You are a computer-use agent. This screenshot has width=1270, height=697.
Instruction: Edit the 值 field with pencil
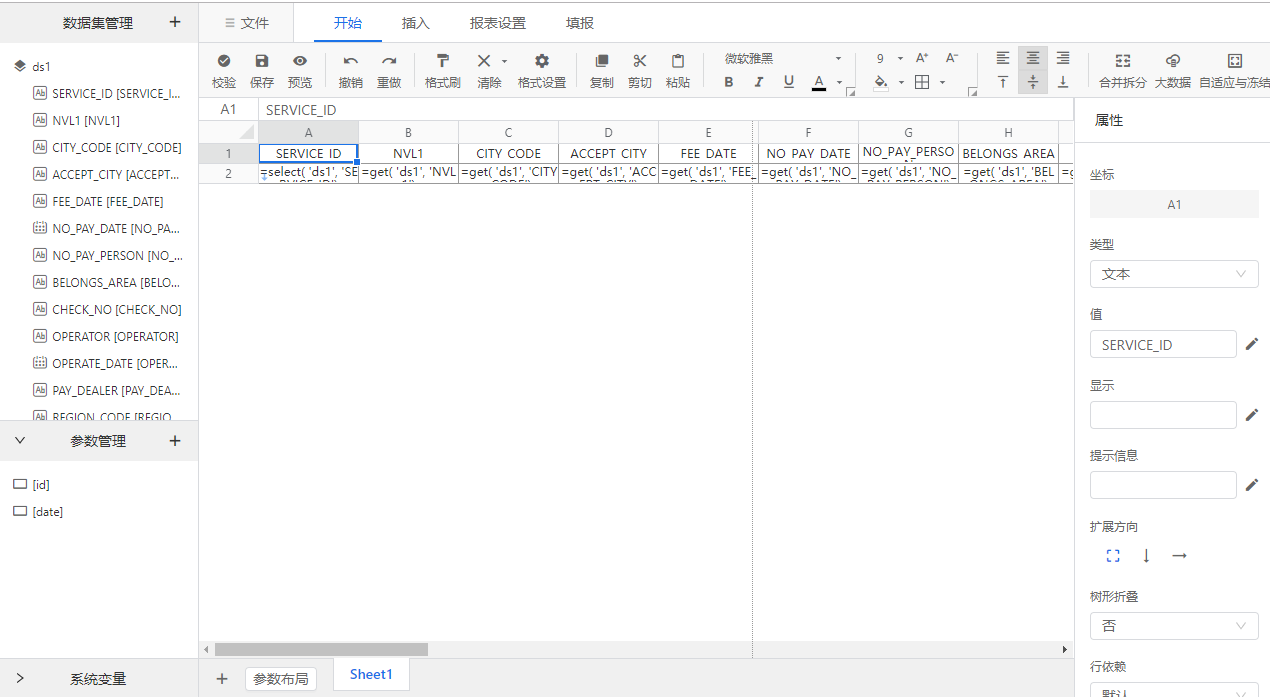1251,345
